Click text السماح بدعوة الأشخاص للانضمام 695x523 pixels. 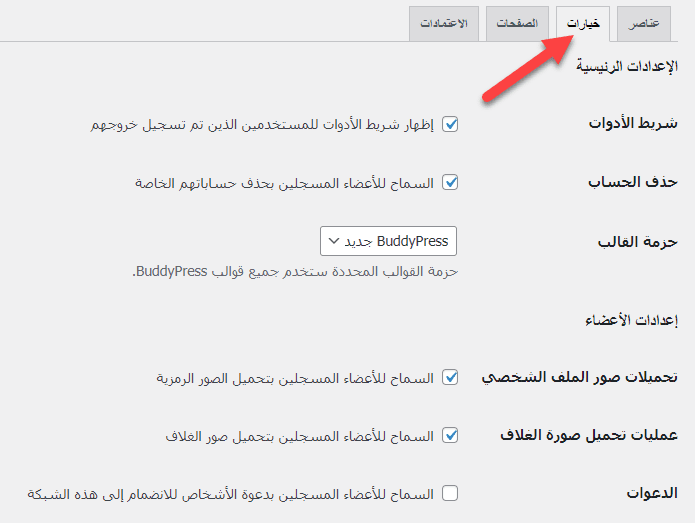(x=230, y=494)
